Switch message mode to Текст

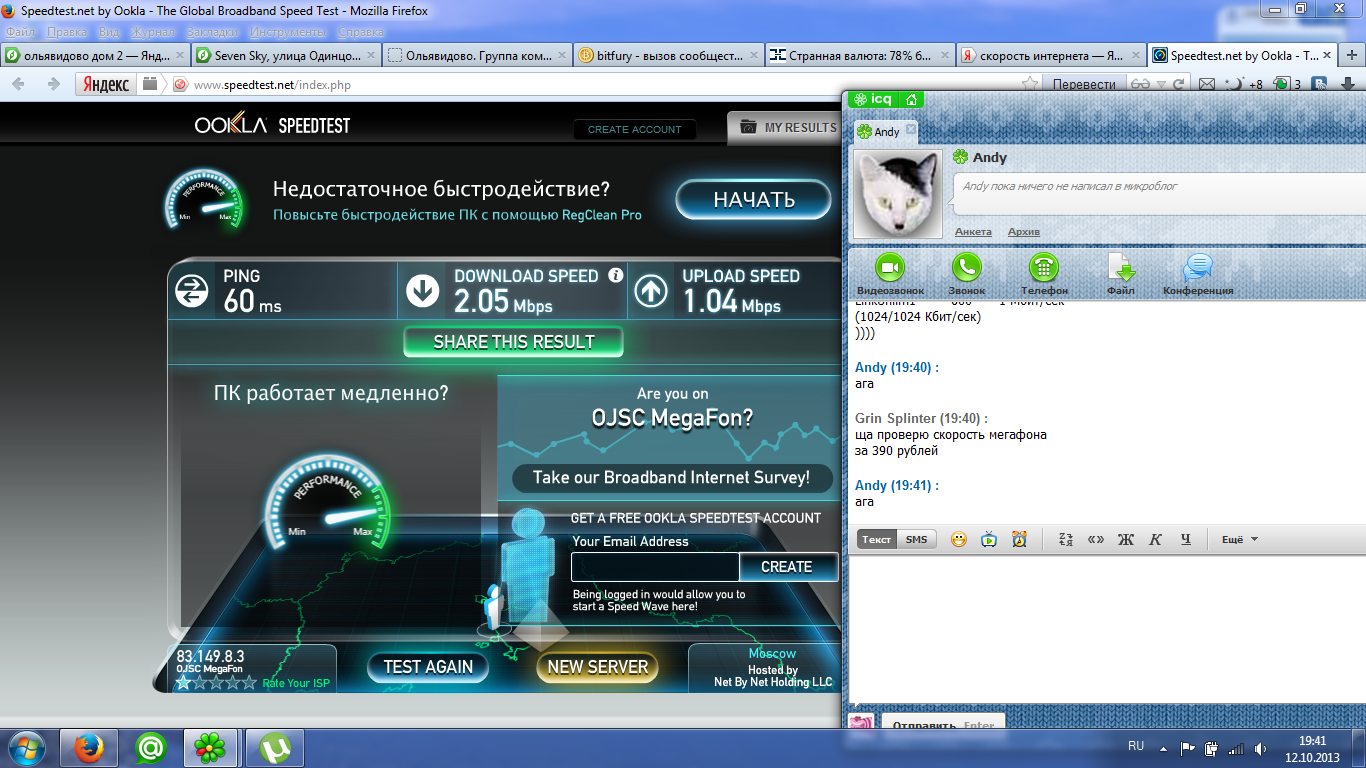[x=877, y=540]
